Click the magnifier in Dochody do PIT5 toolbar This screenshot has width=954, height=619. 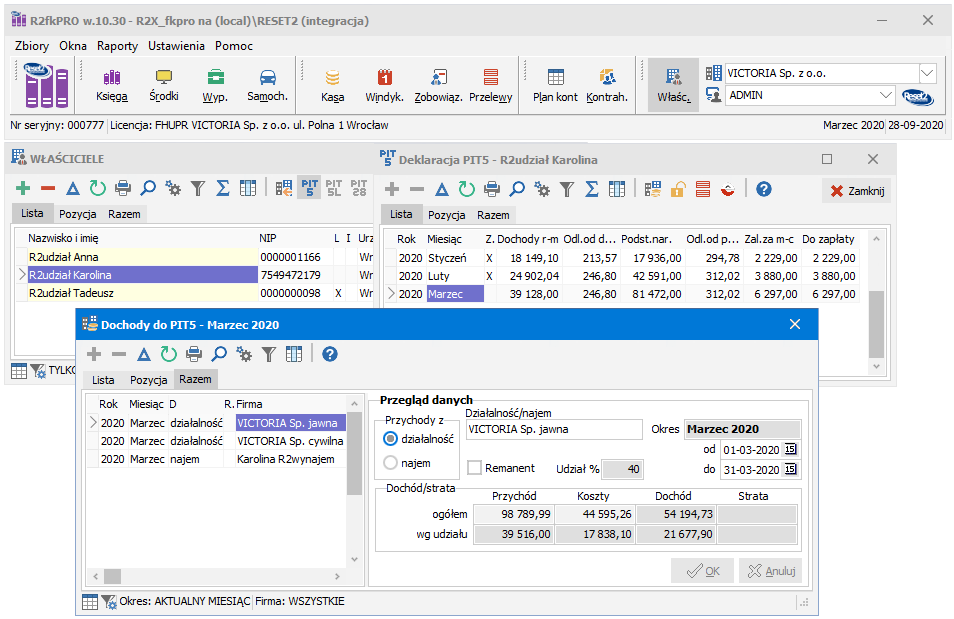click(219, 354)
